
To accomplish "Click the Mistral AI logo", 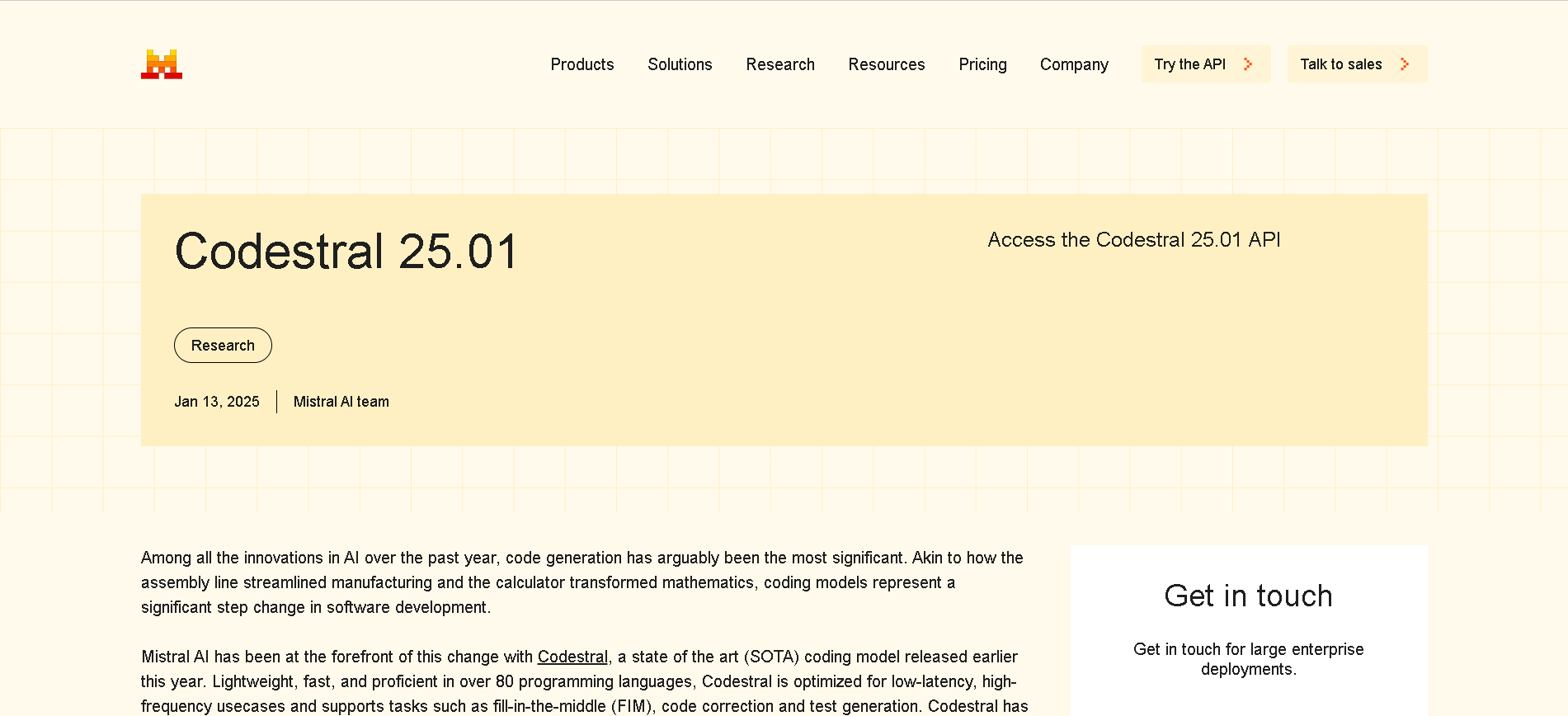I will coord(162,64).
